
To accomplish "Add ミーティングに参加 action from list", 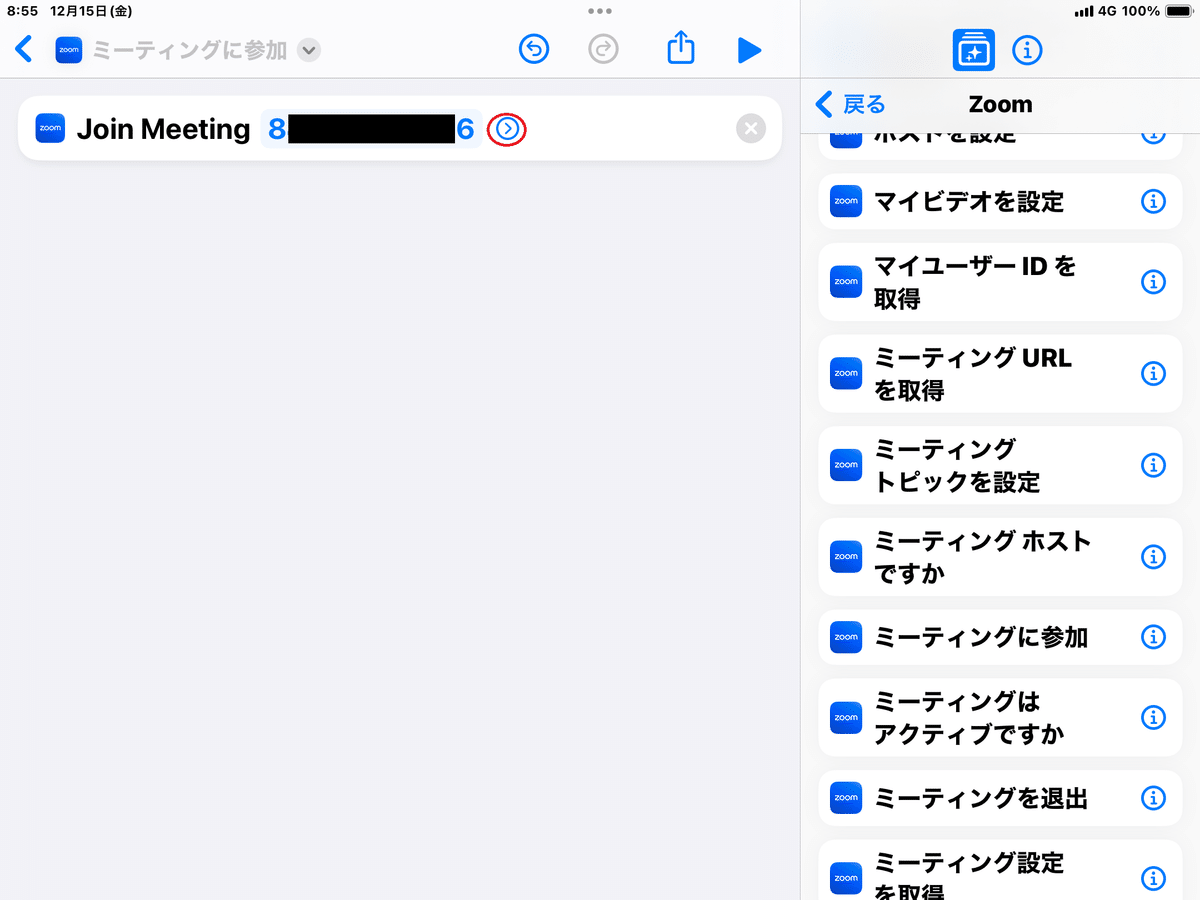I will [x=1000, y=637].
